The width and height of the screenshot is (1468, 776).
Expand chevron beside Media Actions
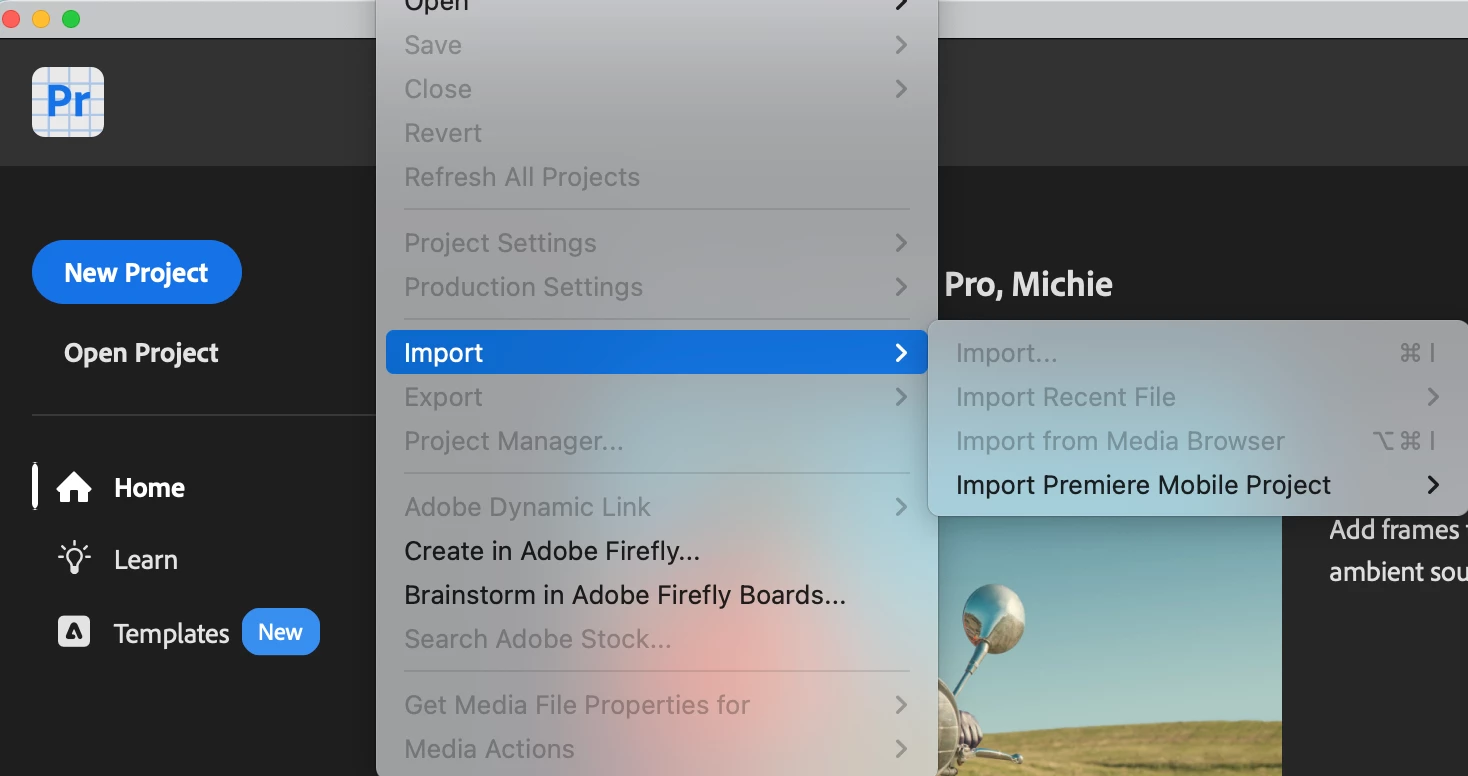(901, 749)
